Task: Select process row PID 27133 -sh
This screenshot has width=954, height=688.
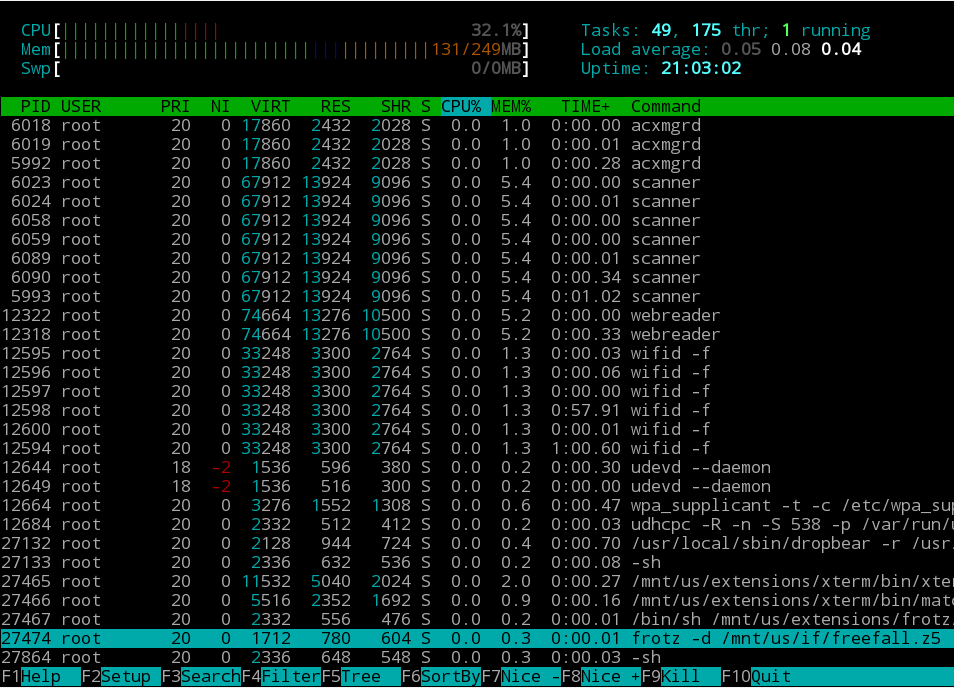Action: 477,563
